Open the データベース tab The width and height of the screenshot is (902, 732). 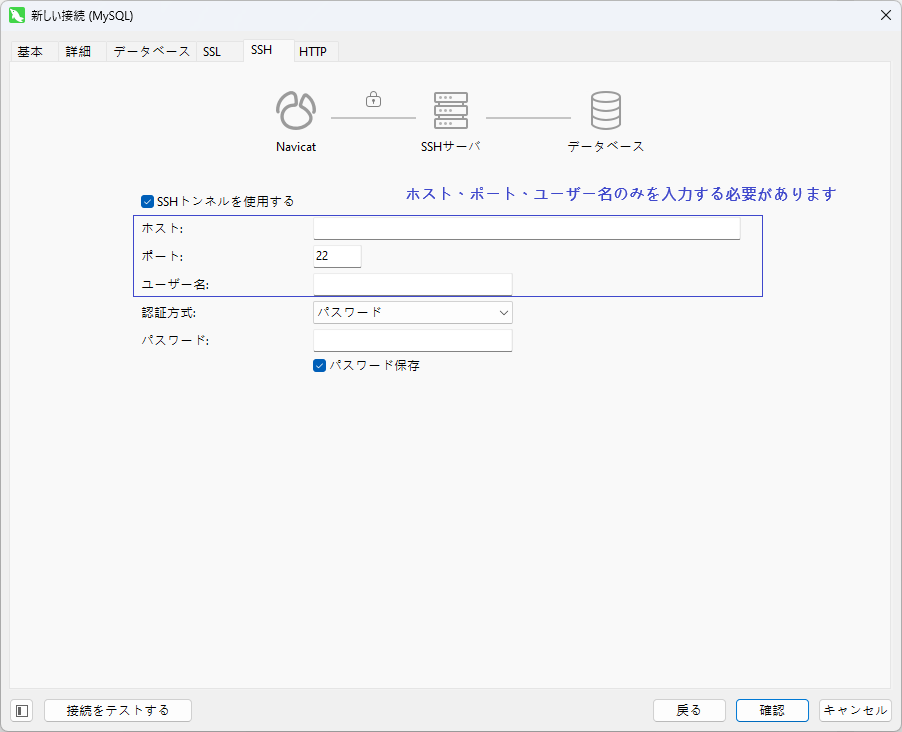[151, 51]
